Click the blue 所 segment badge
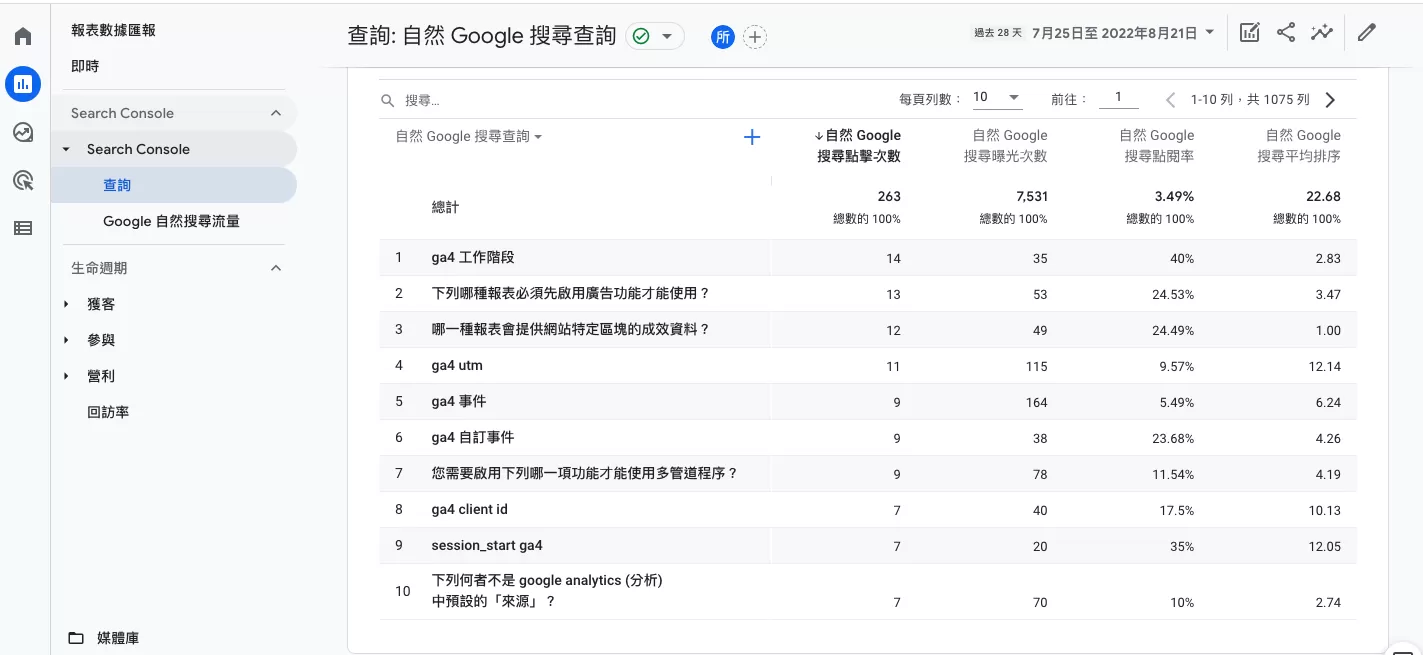The width and height of the screenshot is (1423, 655). pos(723,37)
